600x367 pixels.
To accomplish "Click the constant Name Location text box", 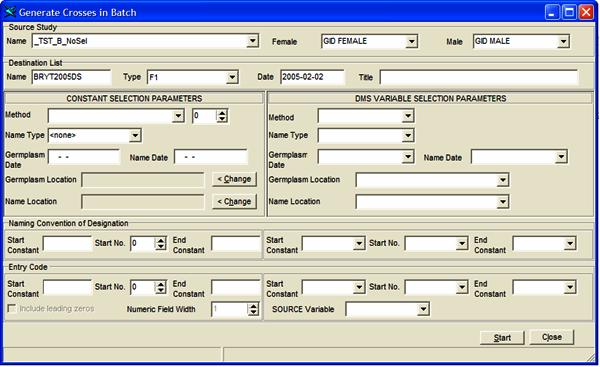I will click(x=143, y=202).
